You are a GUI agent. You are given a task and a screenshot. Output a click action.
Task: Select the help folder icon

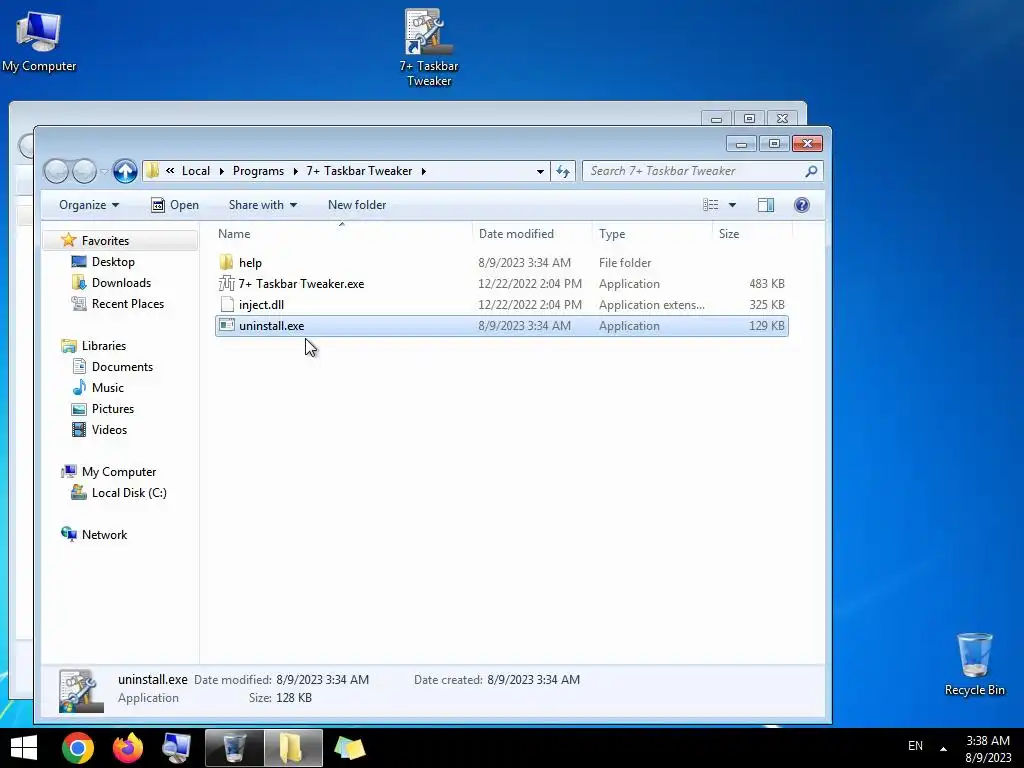[227, 263]
